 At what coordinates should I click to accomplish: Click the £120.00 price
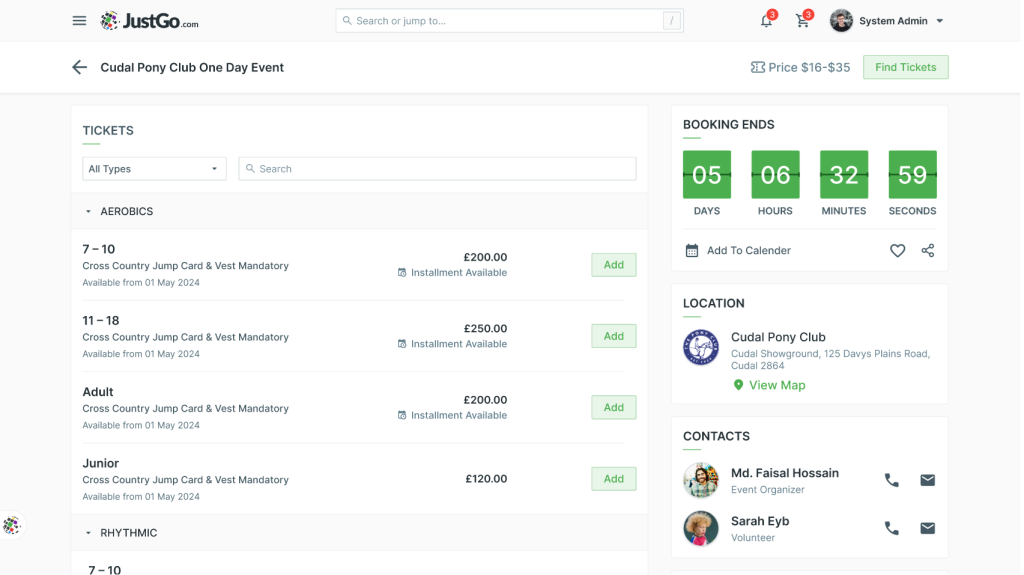(x=486, y=479)
